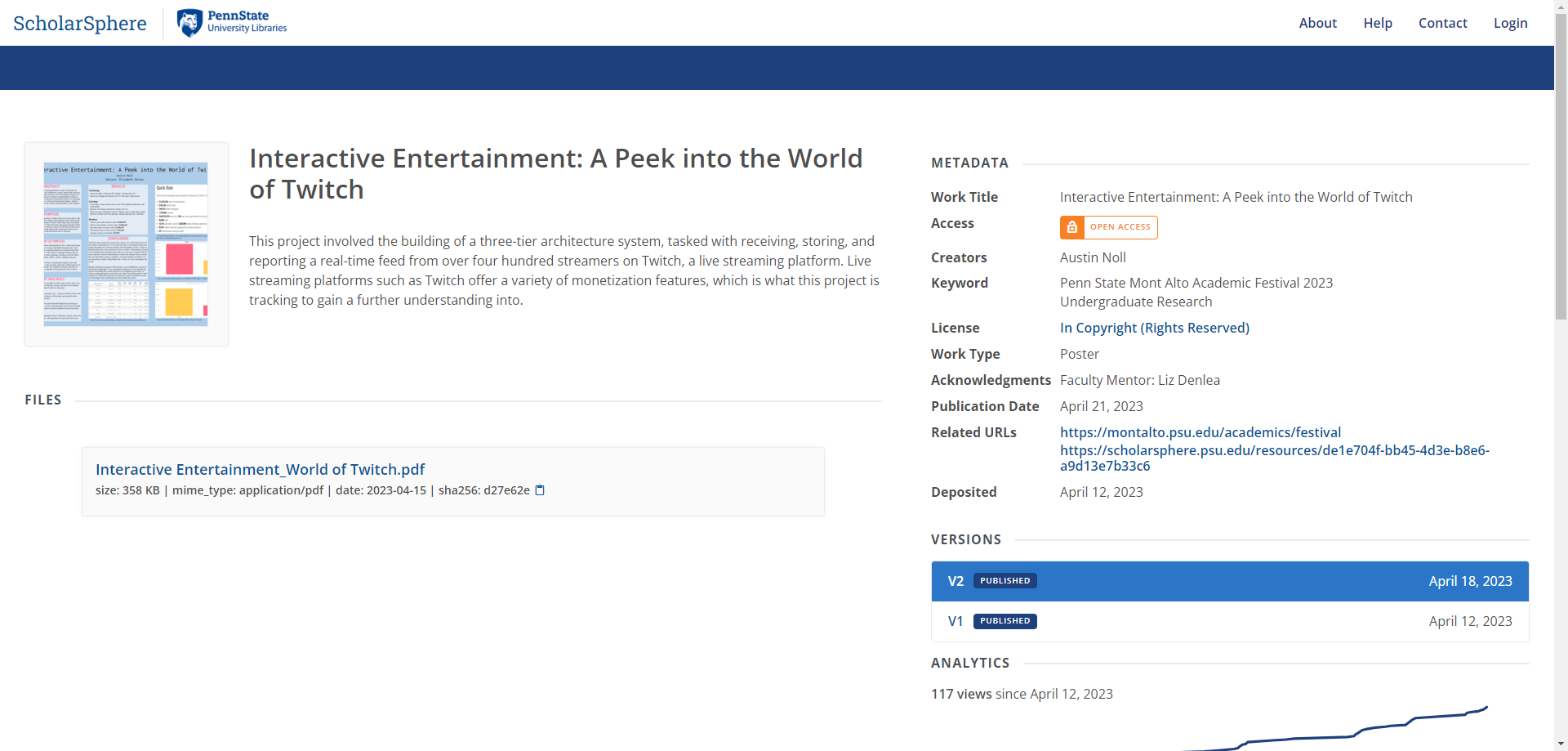Click the V2 Published badge

pyautogui.click(x=1004, y=581)
